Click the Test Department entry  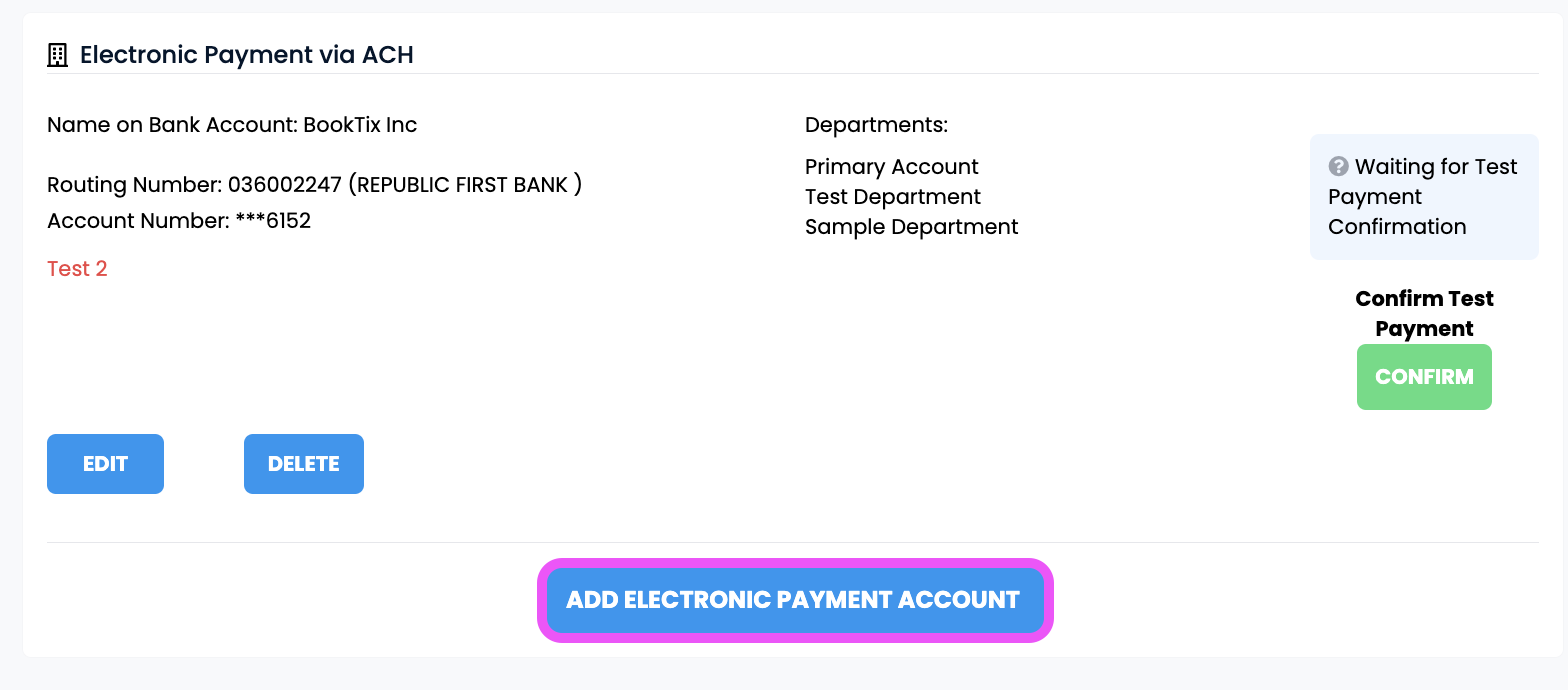click(893, 197)
